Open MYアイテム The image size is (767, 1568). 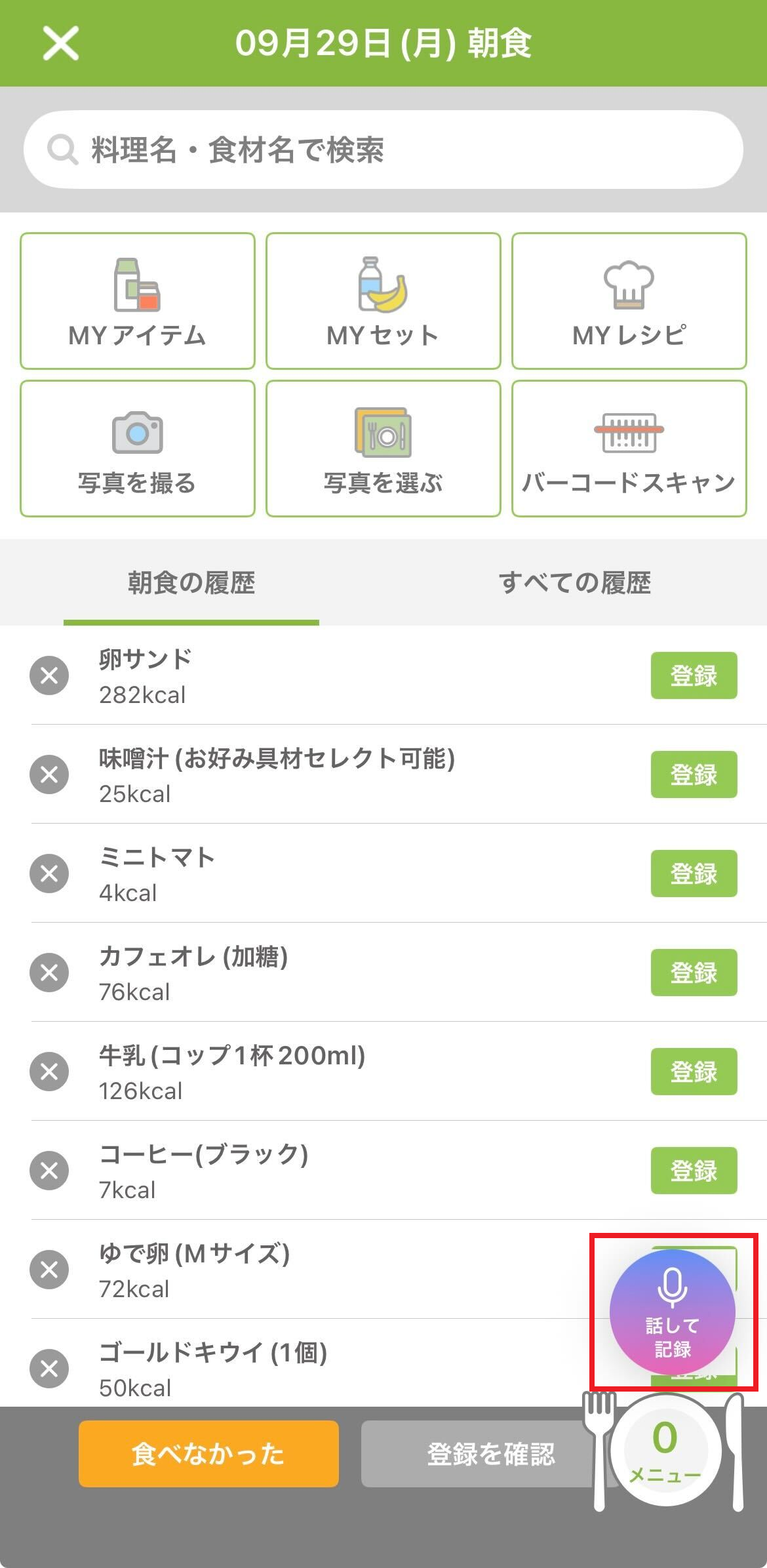click(x=138, y=301)
